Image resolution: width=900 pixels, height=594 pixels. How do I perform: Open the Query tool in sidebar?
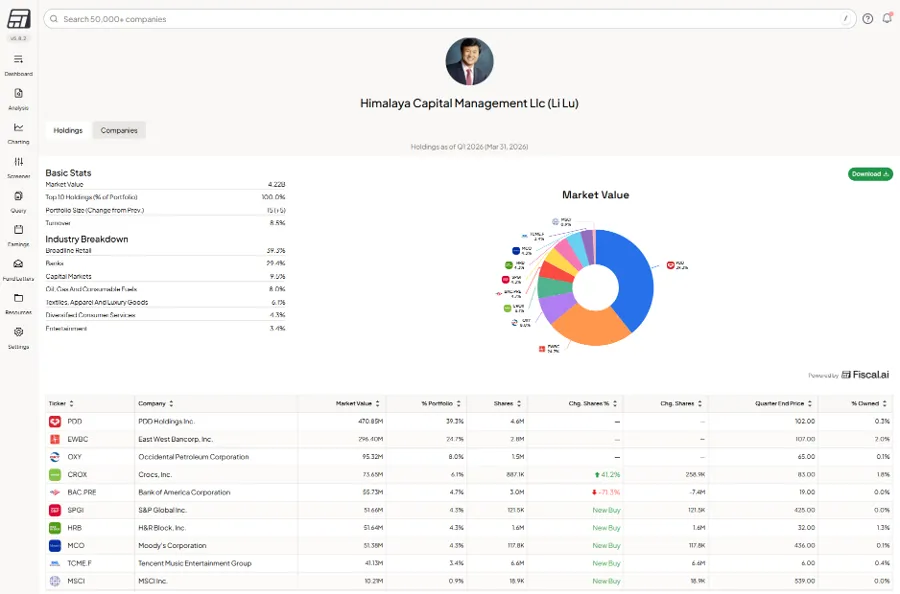coord(18,201)
